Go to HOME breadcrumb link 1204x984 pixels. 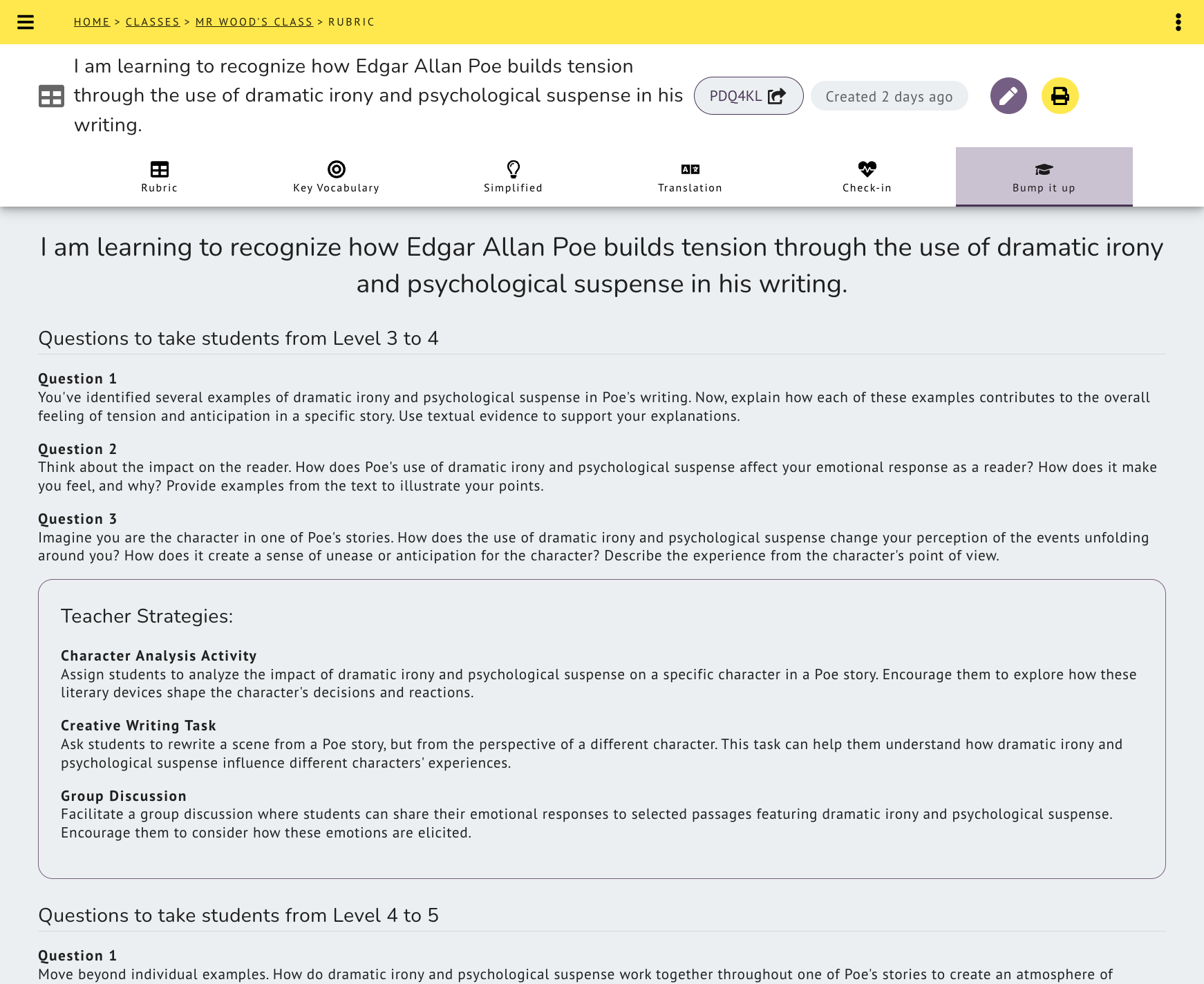point(92,22)
